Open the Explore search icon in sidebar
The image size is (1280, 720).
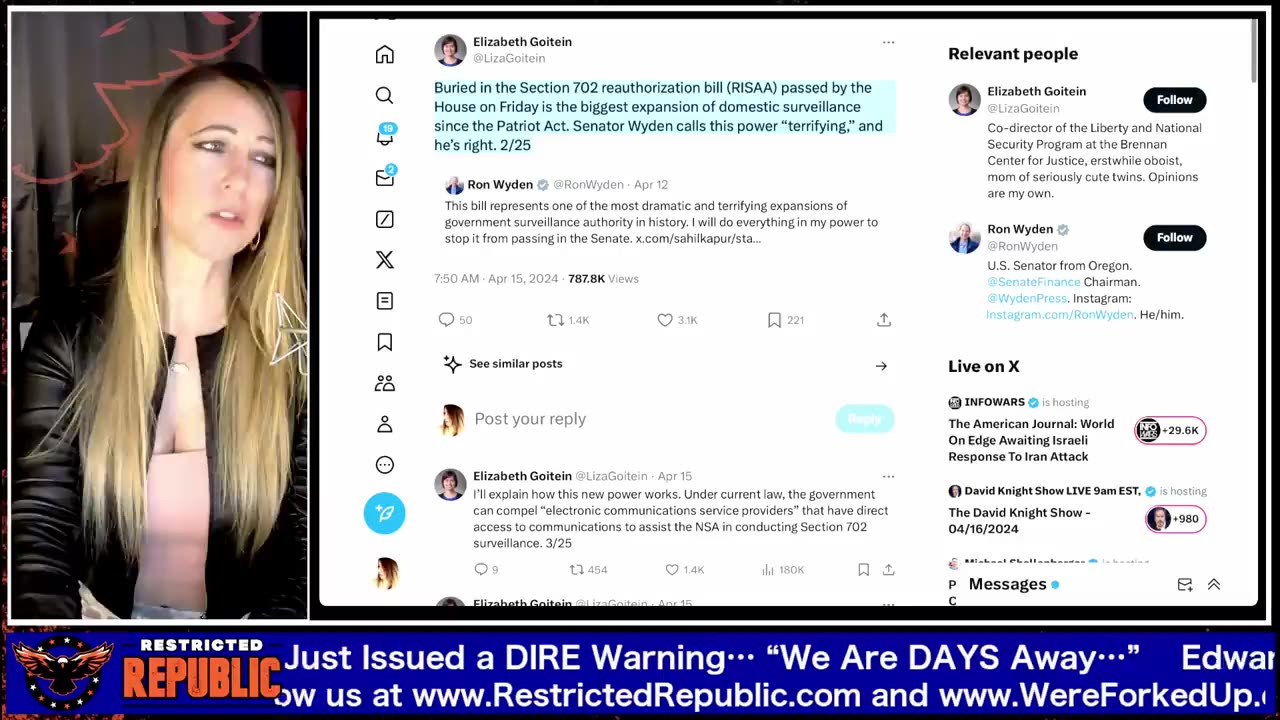pyautogui.click(x=384, y=95)
